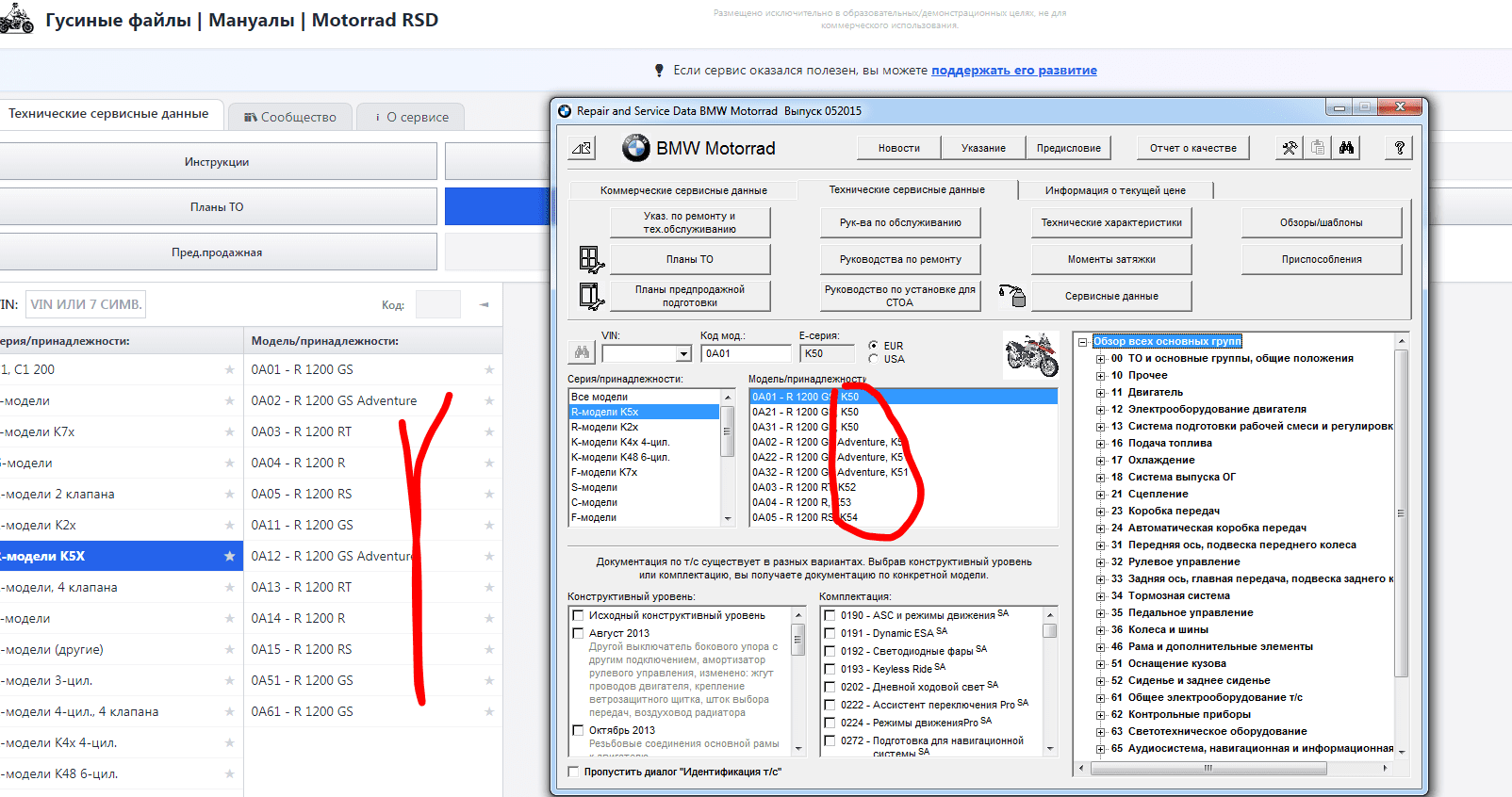Click the grid icon beside Планы ТО
This screenshot has width=1512, height=797.
point(590,259)
